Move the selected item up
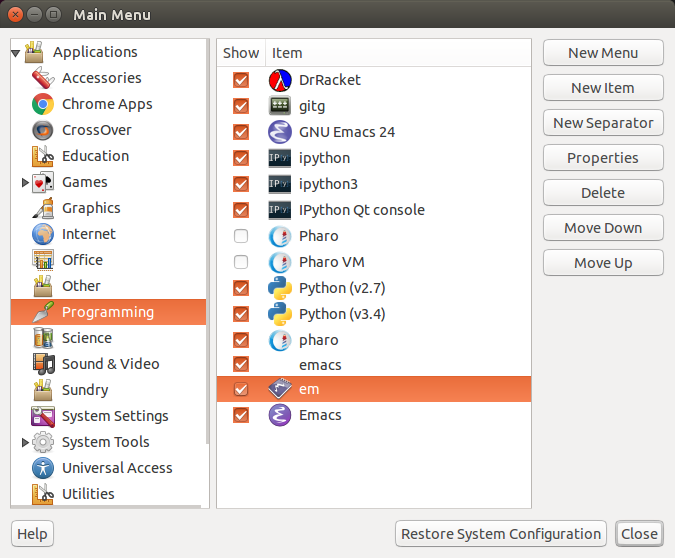Image resolution: width=675 pixels, height=558 pixels. click(x=603, y=263)
